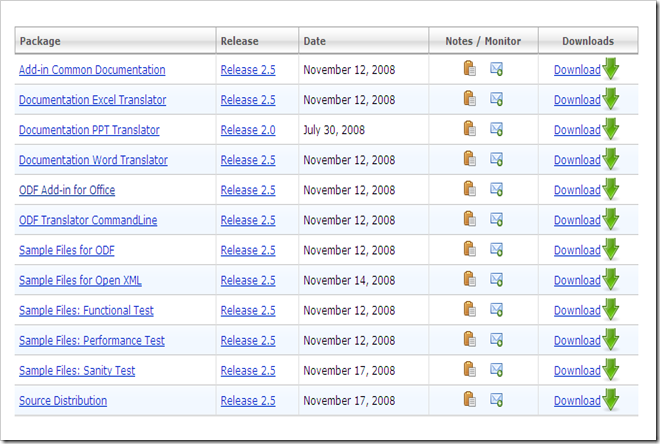Viewport: 660px width, 444px height.
Task: Click Download text link for Sample Files: Sanity Test
Action: (577, 371)
